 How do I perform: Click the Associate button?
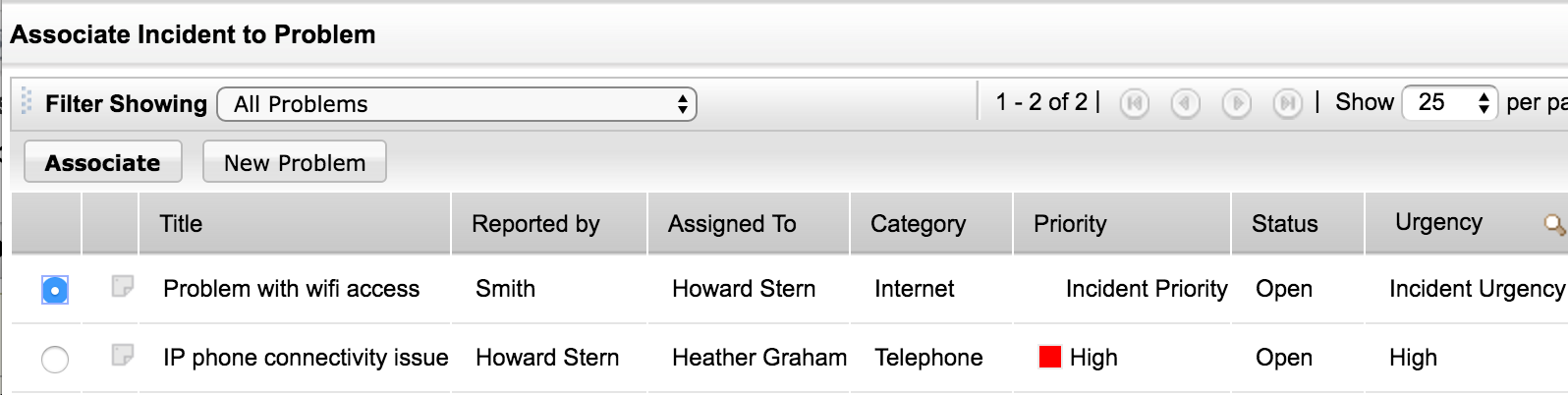coord(102,163)
